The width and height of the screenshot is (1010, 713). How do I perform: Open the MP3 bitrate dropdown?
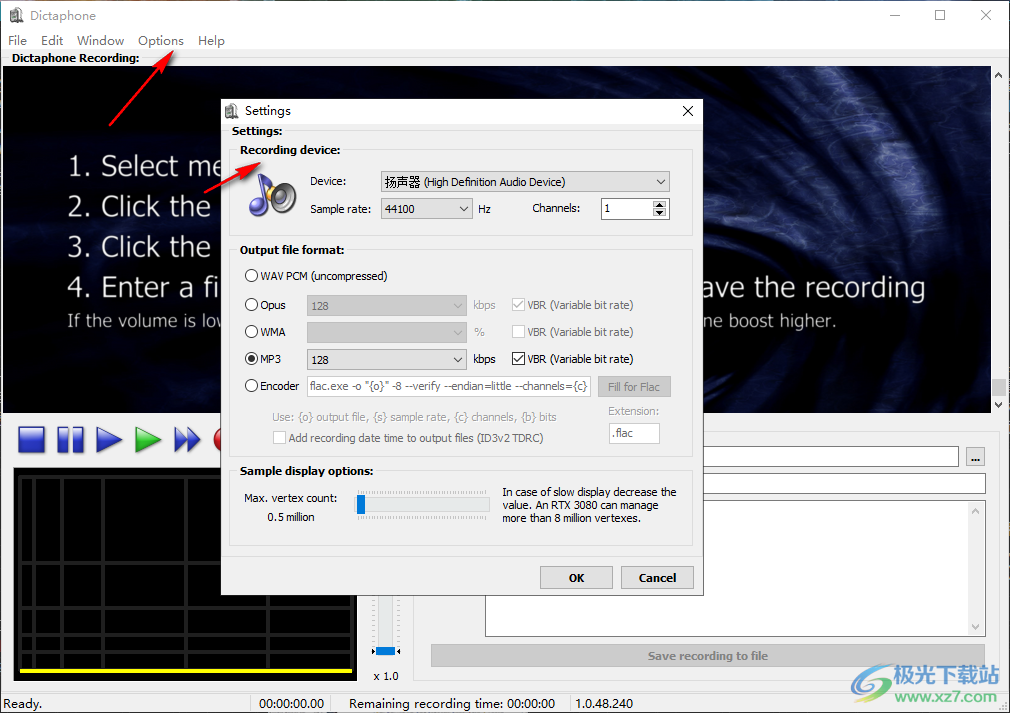(387, 359)
